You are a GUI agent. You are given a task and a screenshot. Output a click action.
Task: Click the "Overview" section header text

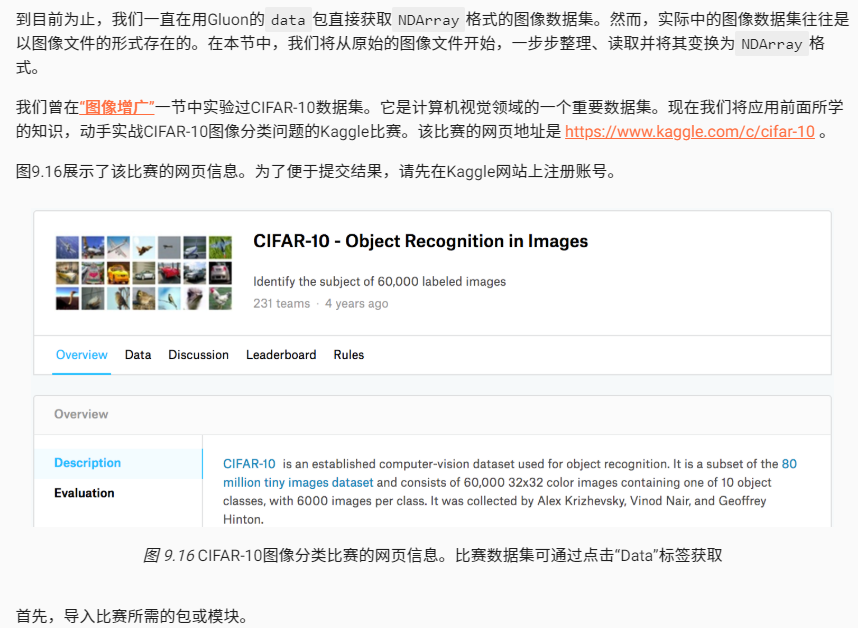point(81,414)
